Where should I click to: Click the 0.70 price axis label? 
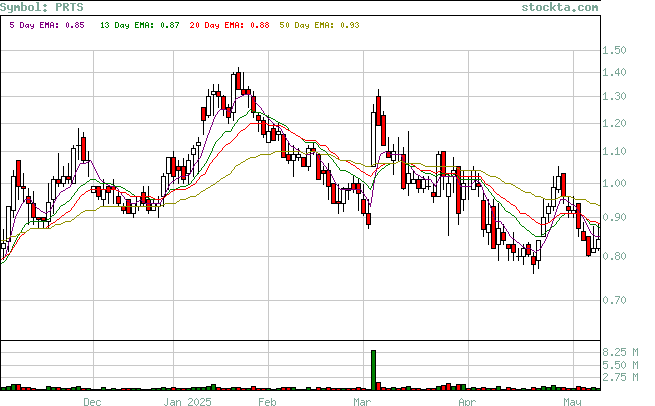click(x=614, y=300)
